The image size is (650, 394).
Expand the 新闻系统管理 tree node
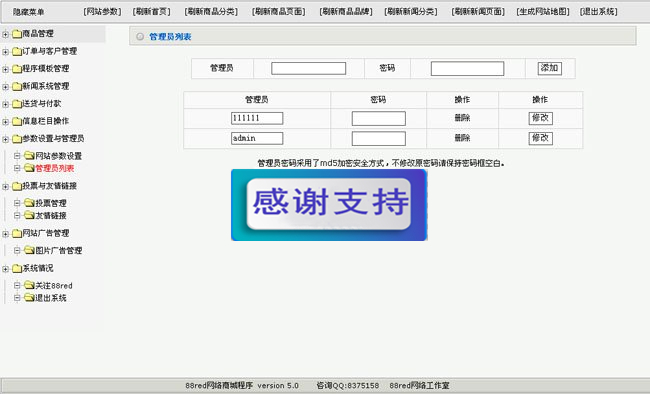pos(5,87)
